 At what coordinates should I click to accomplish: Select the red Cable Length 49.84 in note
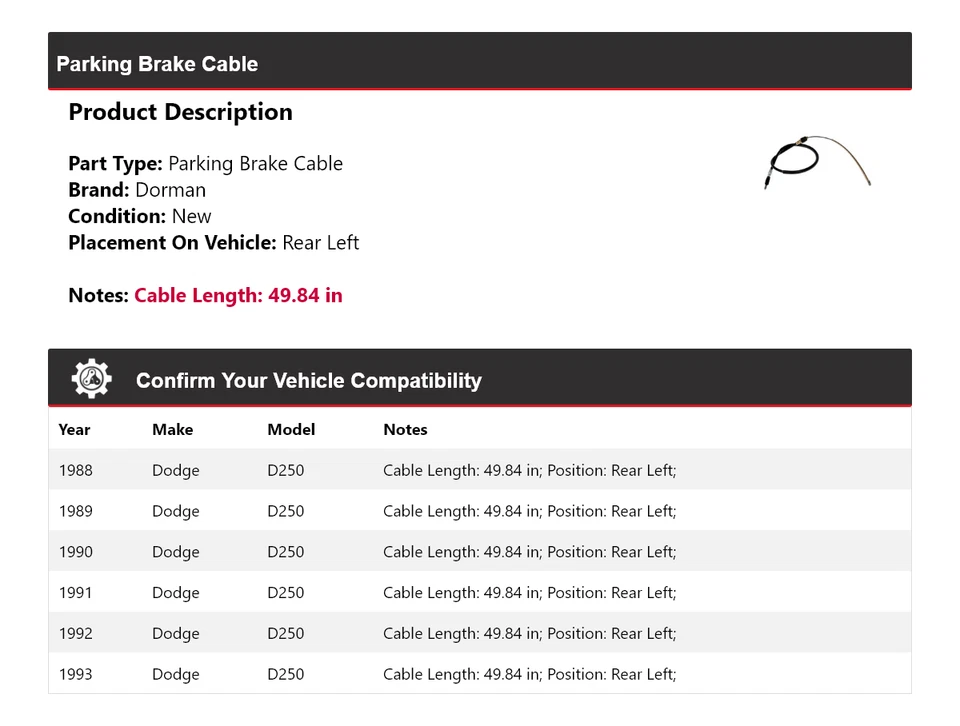(x=238, y=295)
